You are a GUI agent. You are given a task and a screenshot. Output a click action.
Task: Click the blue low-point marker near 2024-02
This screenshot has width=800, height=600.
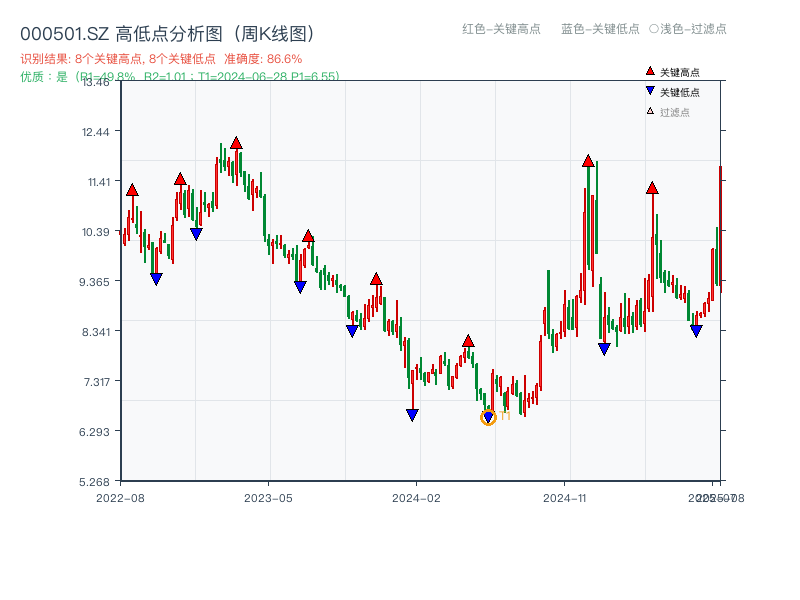tap(413, 413)
